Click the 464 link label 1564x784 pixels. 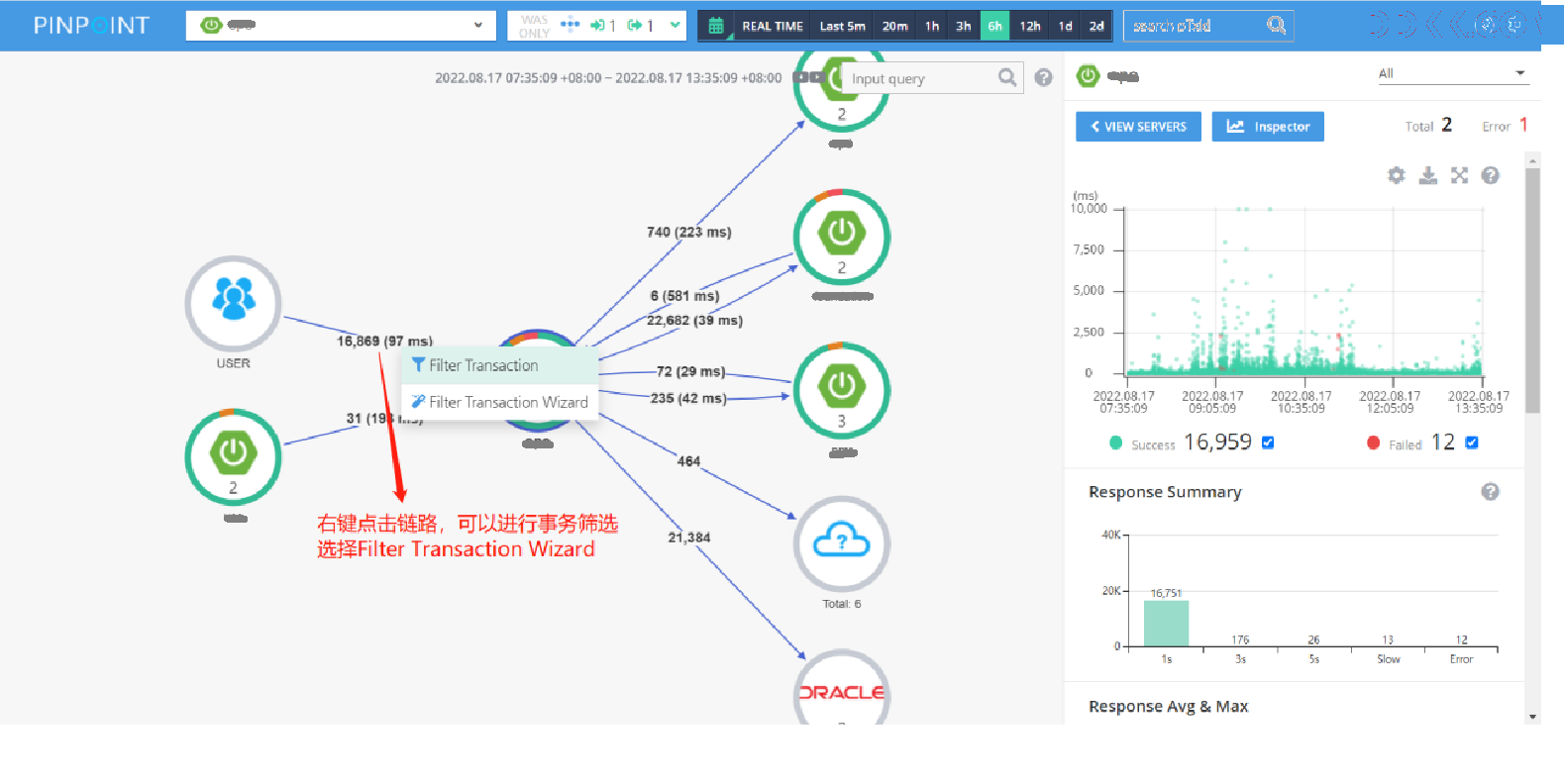pos(688,461)
